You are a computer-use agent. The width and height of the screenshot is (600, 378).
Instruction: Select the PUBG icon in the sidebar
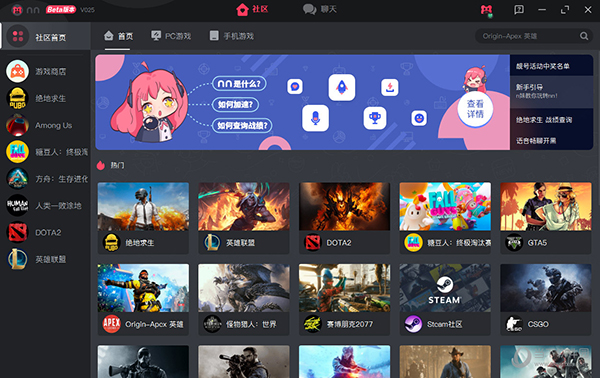17,98
